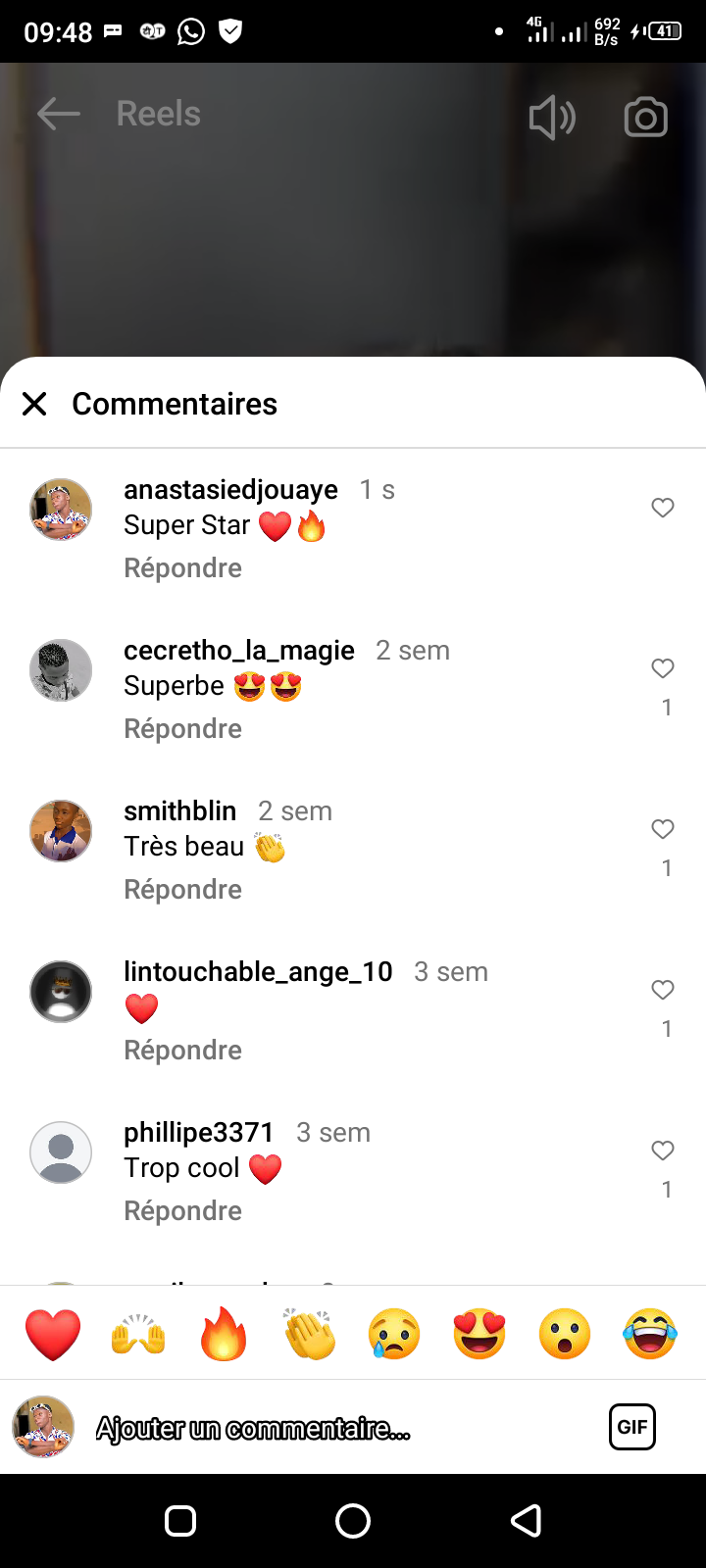
Task: Like phillipe3371's Trop cool comment
Action: click(x=663, y=1151)
